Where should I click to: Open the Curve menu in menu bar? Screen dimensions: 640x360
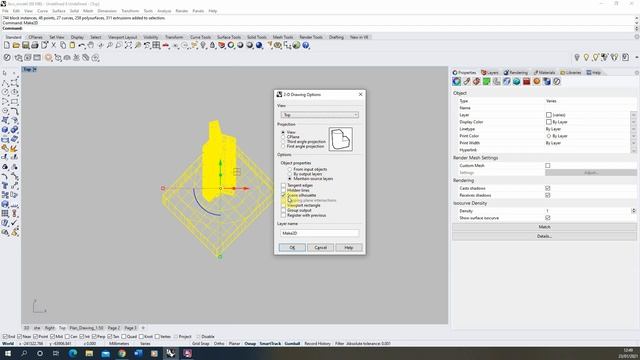point(42,11)
